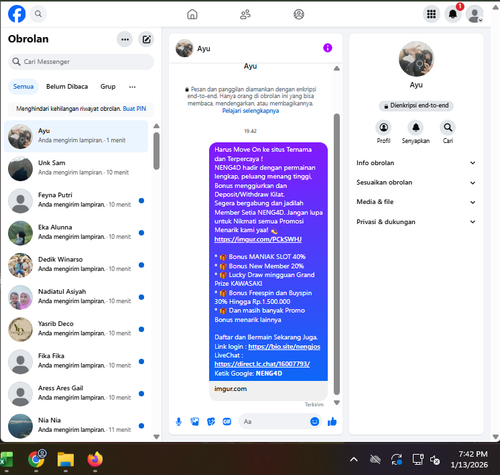Attach a photo with the image icon
This screenshot has width=500, height=475.
coord(195,422)
